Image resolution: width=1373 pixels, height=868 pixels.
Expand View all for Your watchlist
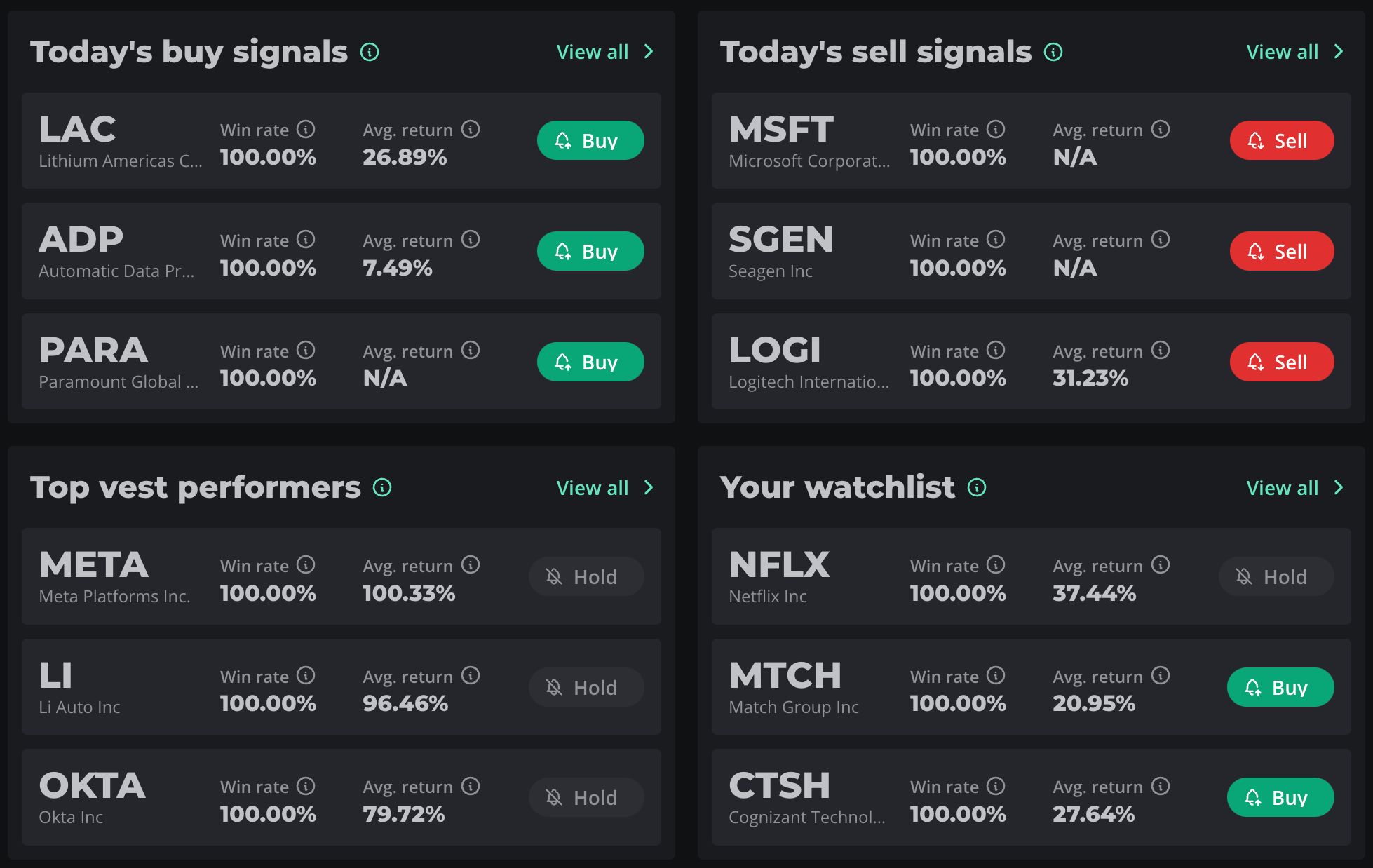[x=1294, y=488]
